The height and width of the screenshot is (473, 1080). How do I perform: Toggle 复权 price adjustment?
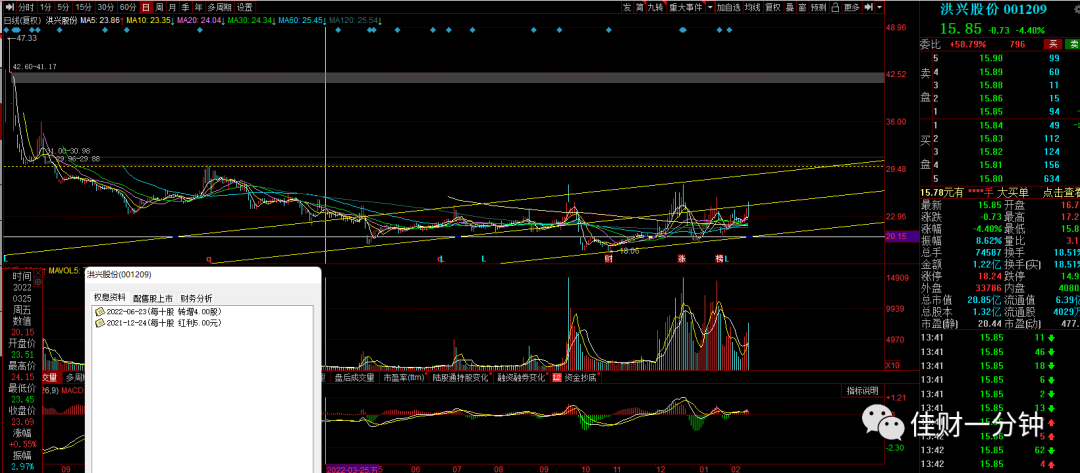coord(773,8)
